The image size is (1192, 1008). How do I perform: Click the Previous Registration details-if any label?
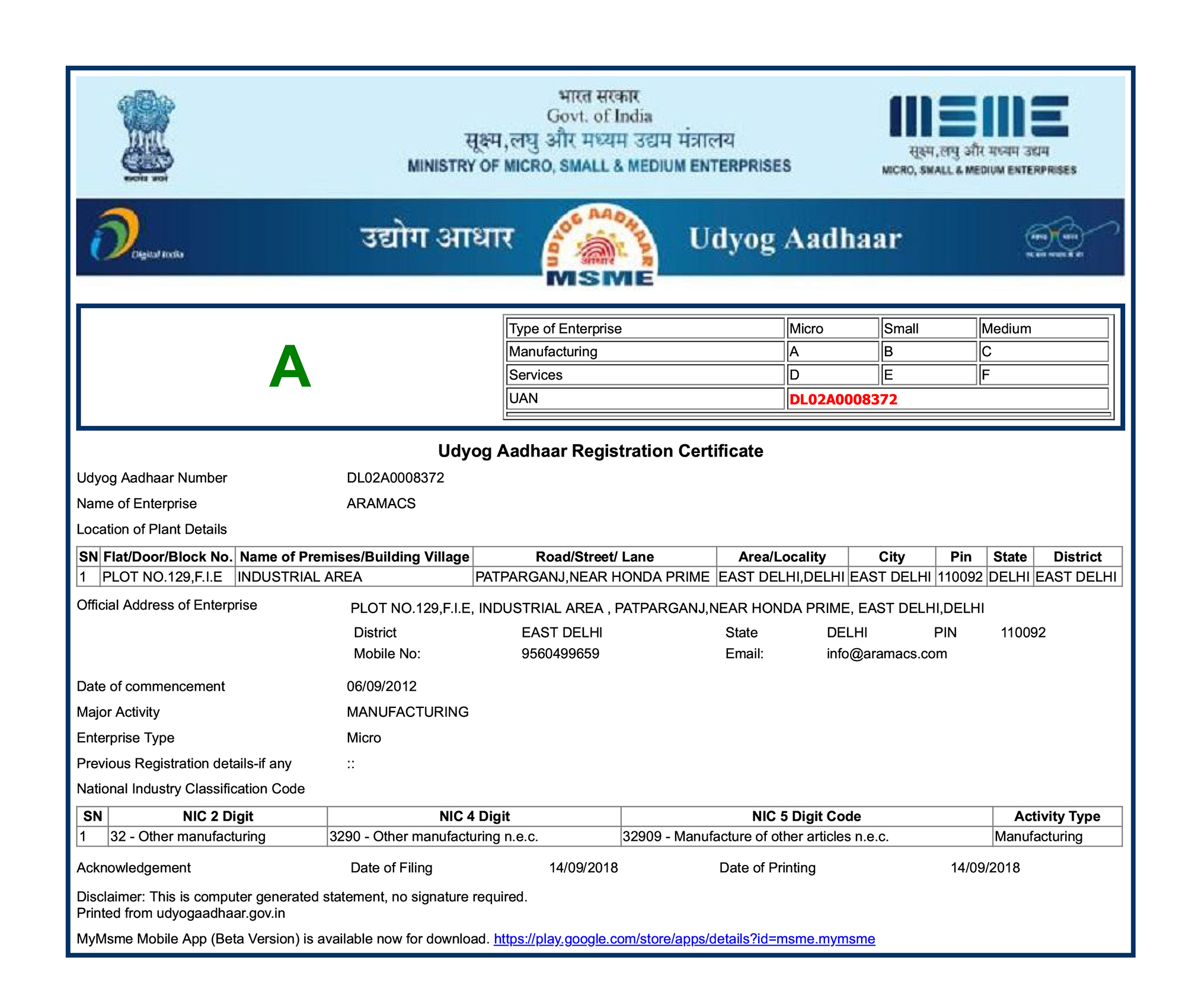click(x=184, y=763)
